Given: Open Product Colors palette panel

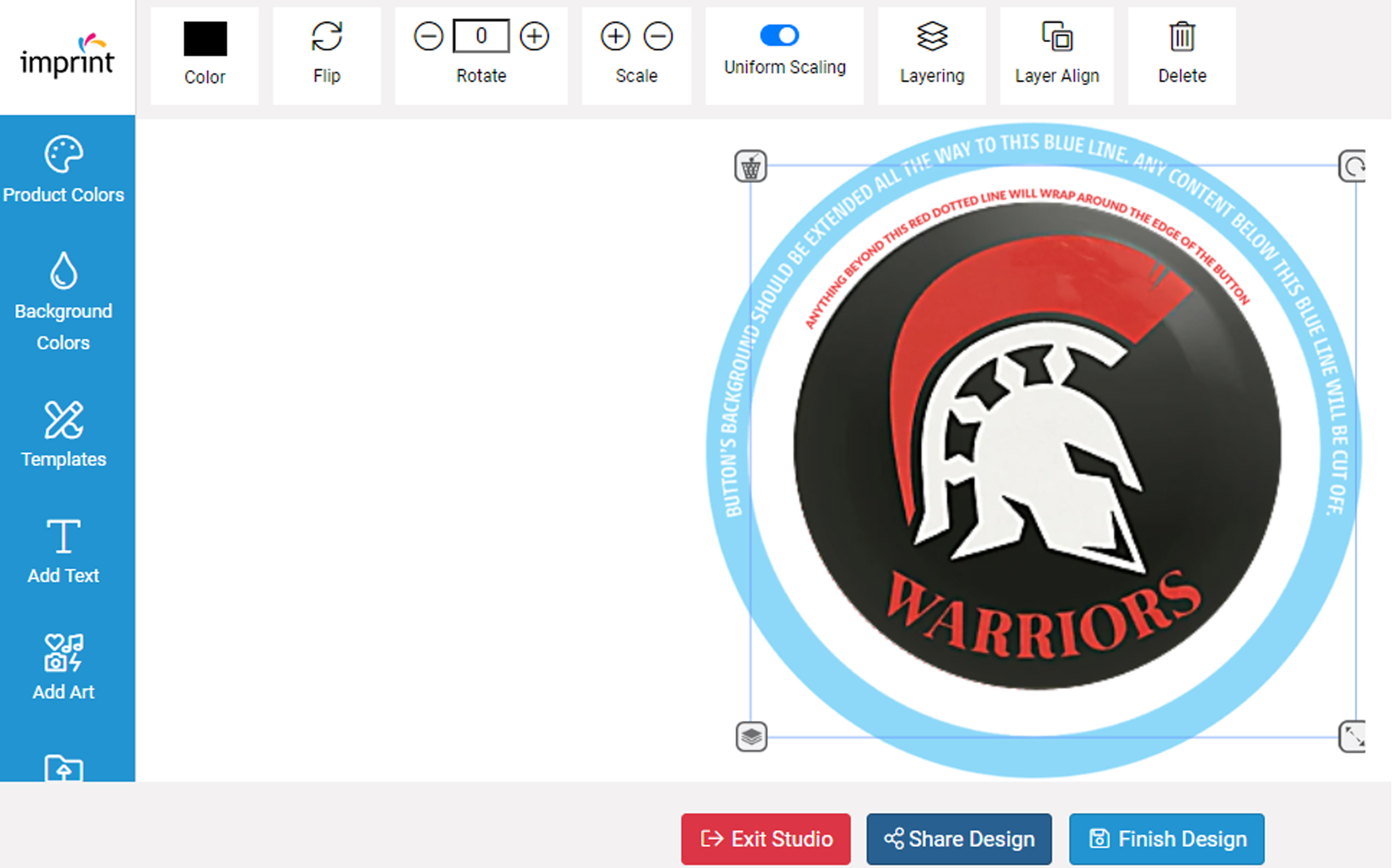Looking at the screenshot, I should coord(64,170).
